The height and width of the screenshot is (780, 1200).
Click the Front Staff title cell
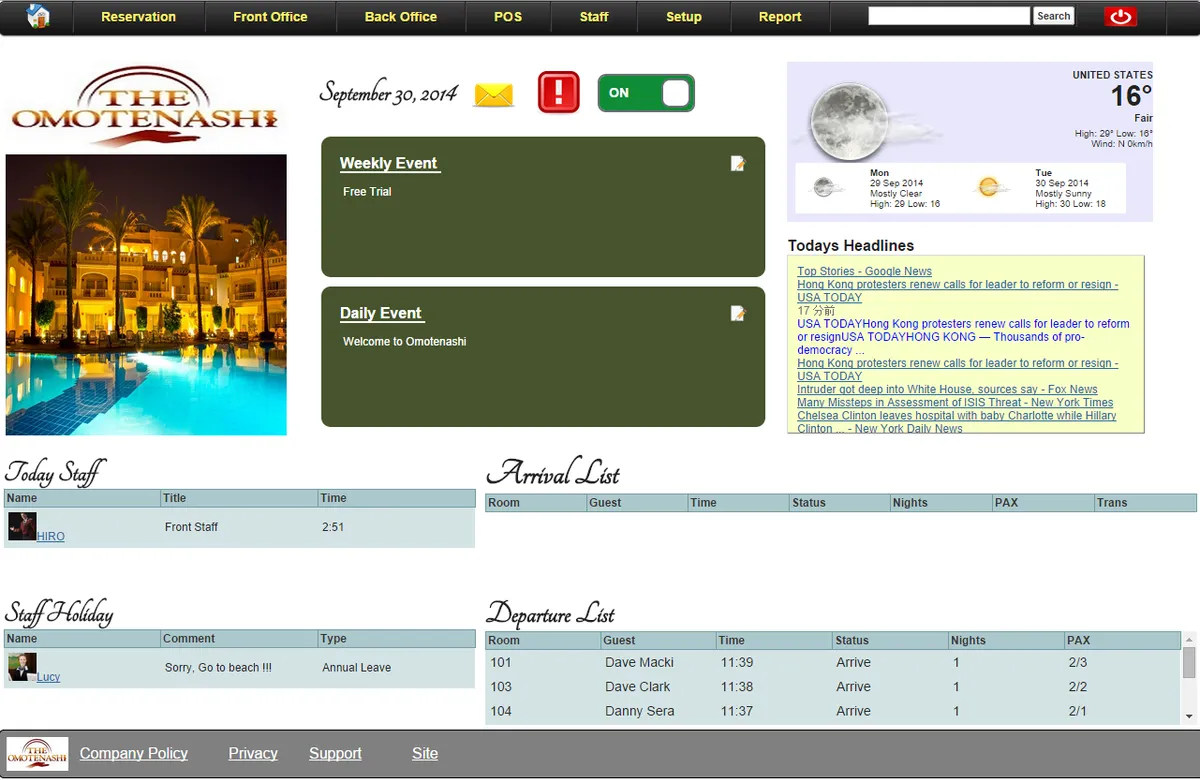[191, 527]
